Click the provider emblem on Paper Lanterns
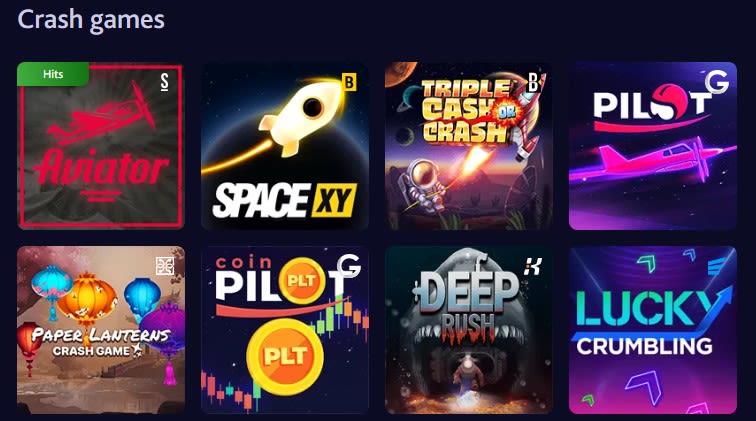Screen dimensions: 756x421 coord(165,266)
